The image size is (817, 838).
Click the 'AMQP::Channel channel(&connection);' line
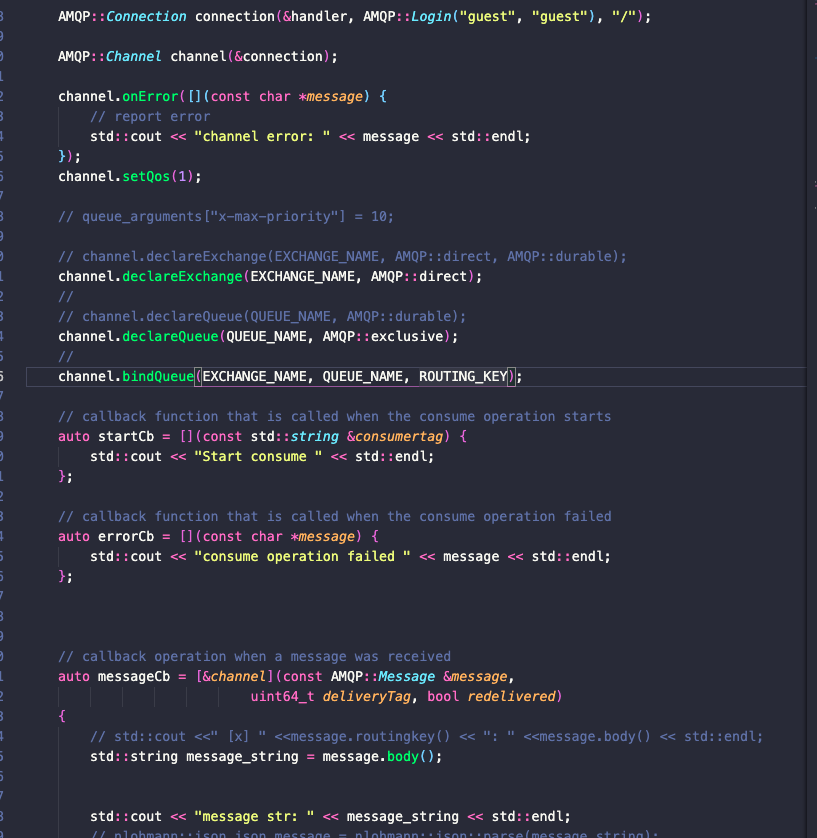[x=198, y=57]
